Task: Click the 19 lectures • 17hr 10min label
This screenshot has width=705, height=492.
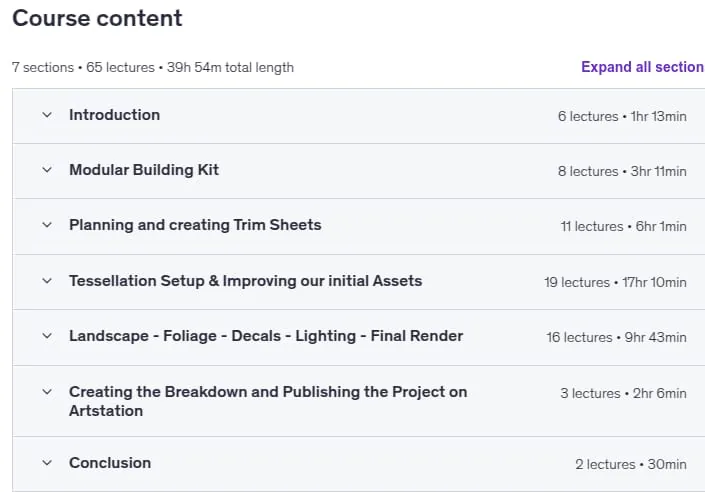Action: (616, 282)
